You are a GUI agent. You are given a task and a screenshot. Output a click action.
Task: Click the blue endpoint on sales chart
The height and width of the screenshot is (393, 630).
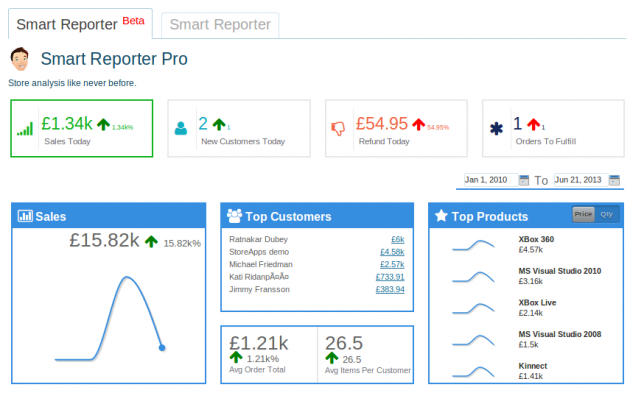tap(162, 348)
